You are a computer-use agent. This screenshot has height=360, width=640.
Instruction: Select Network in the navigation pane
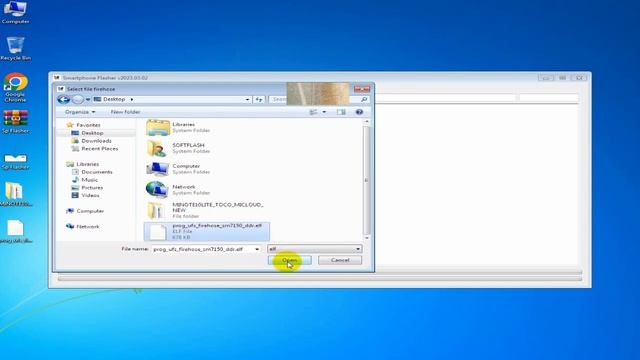coord(87,227)
